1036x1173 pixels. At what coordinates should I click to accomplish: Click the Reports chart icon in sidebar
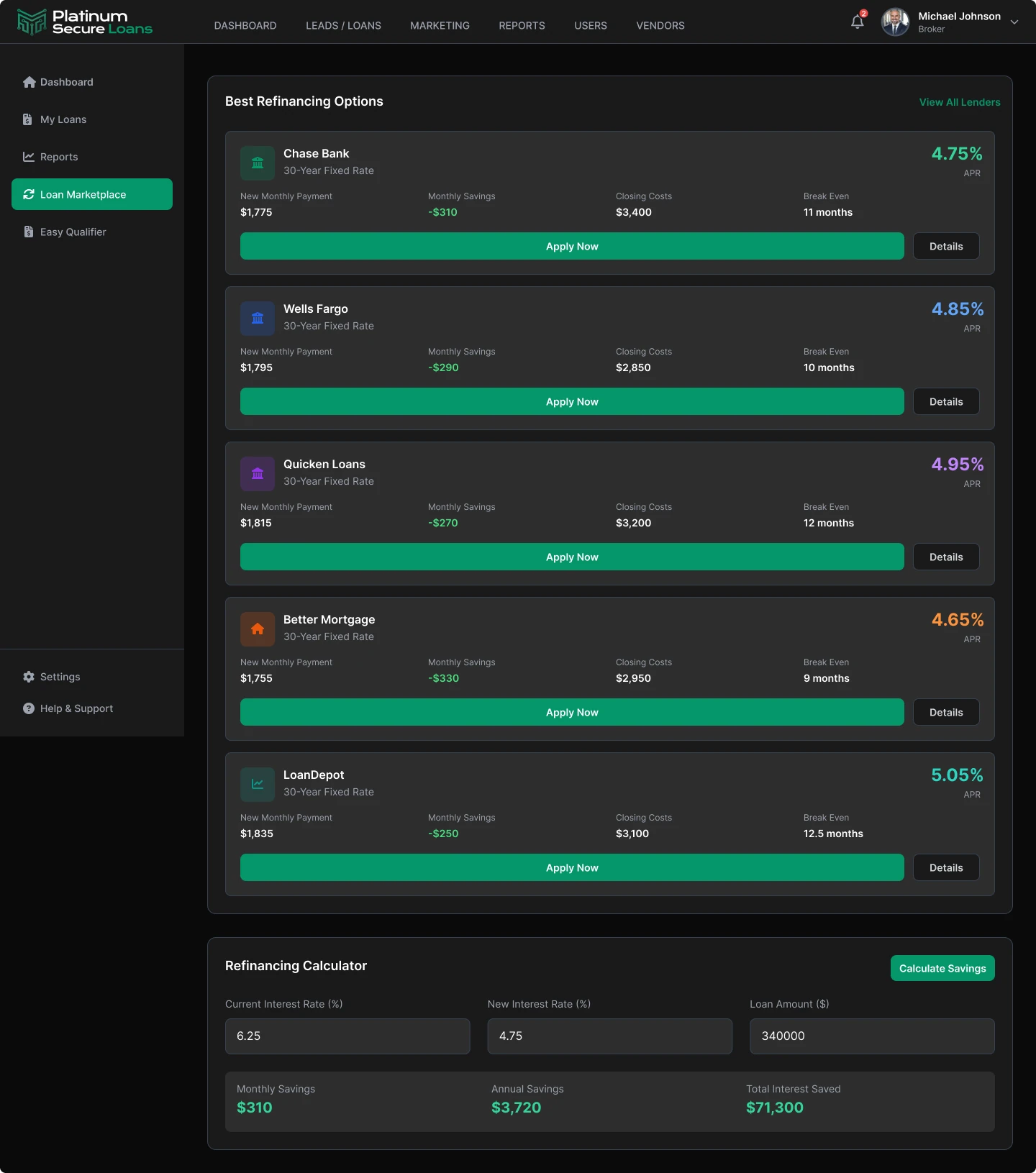coord(29,157)
